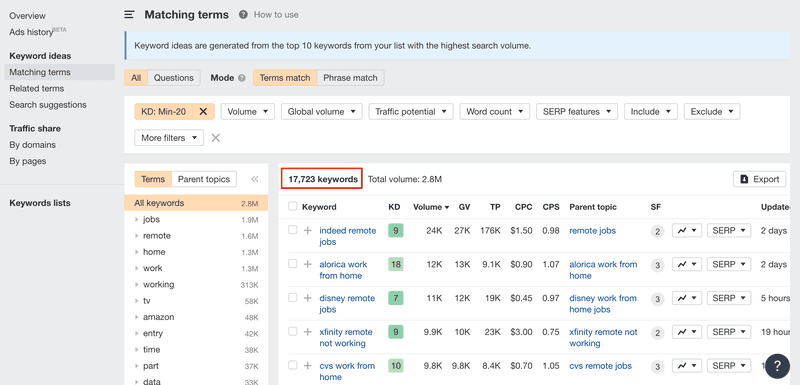Open the cvs remote jobs parent topic
The image size is (800, 385).
pyautogui.click(x=601, y=366)
